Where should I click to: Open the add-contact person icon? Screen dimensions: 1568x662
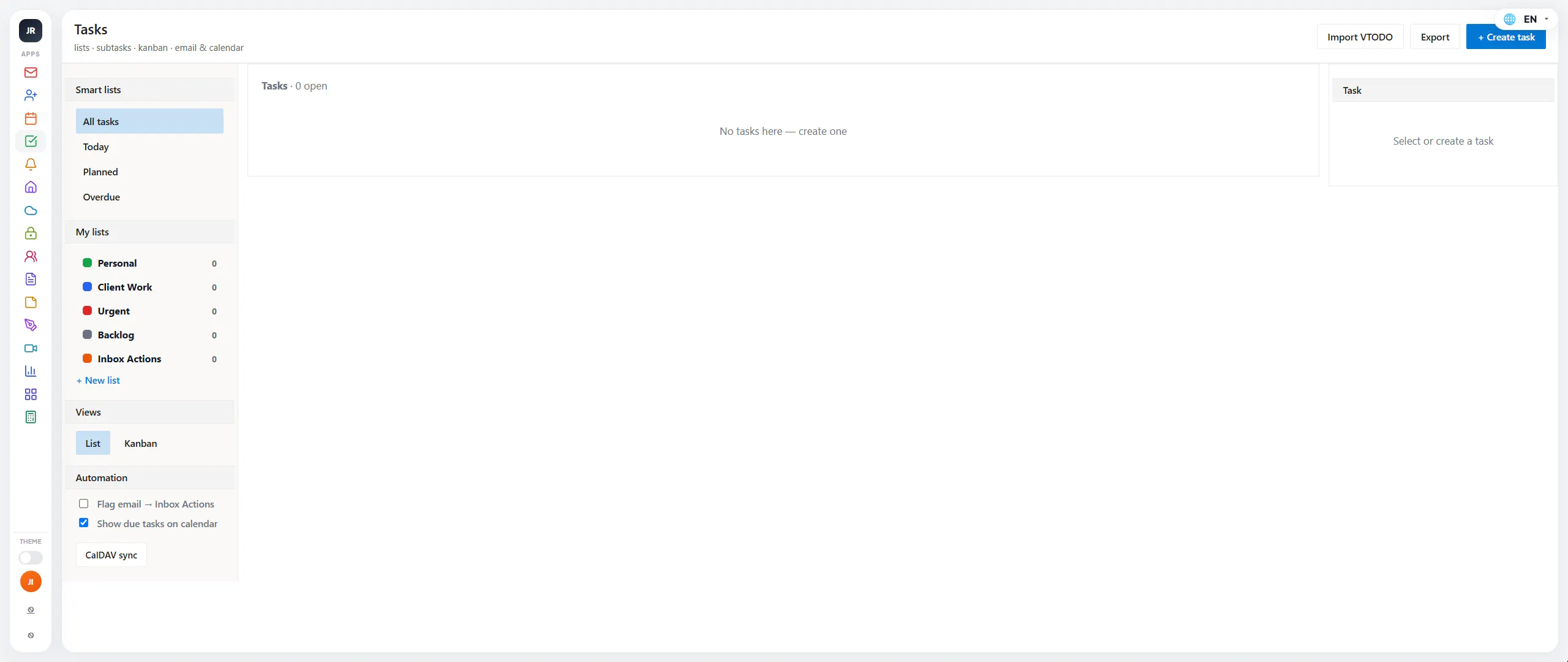31,96
